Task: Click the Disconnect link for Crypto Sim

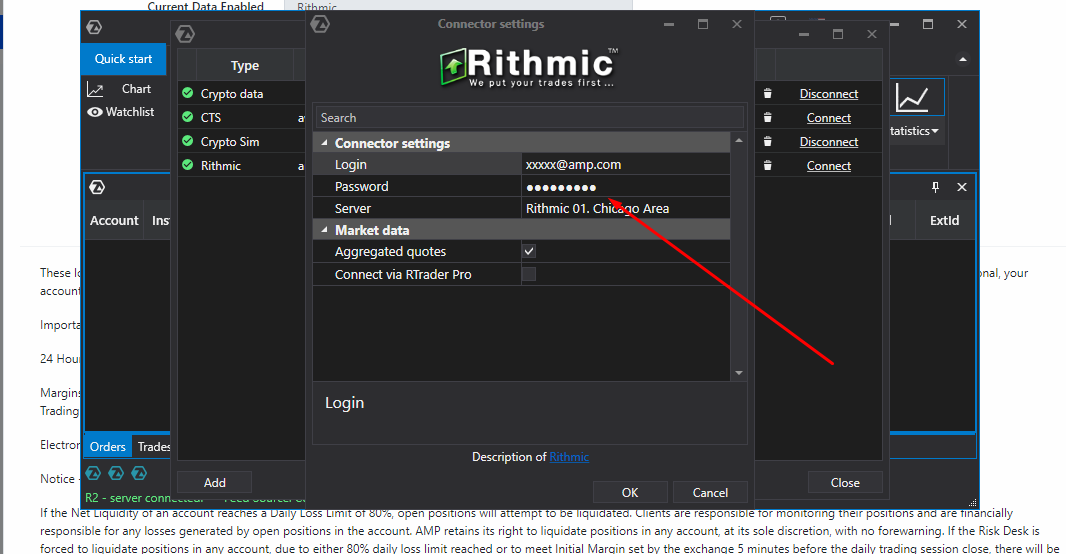Action: [x=828, y=141]
